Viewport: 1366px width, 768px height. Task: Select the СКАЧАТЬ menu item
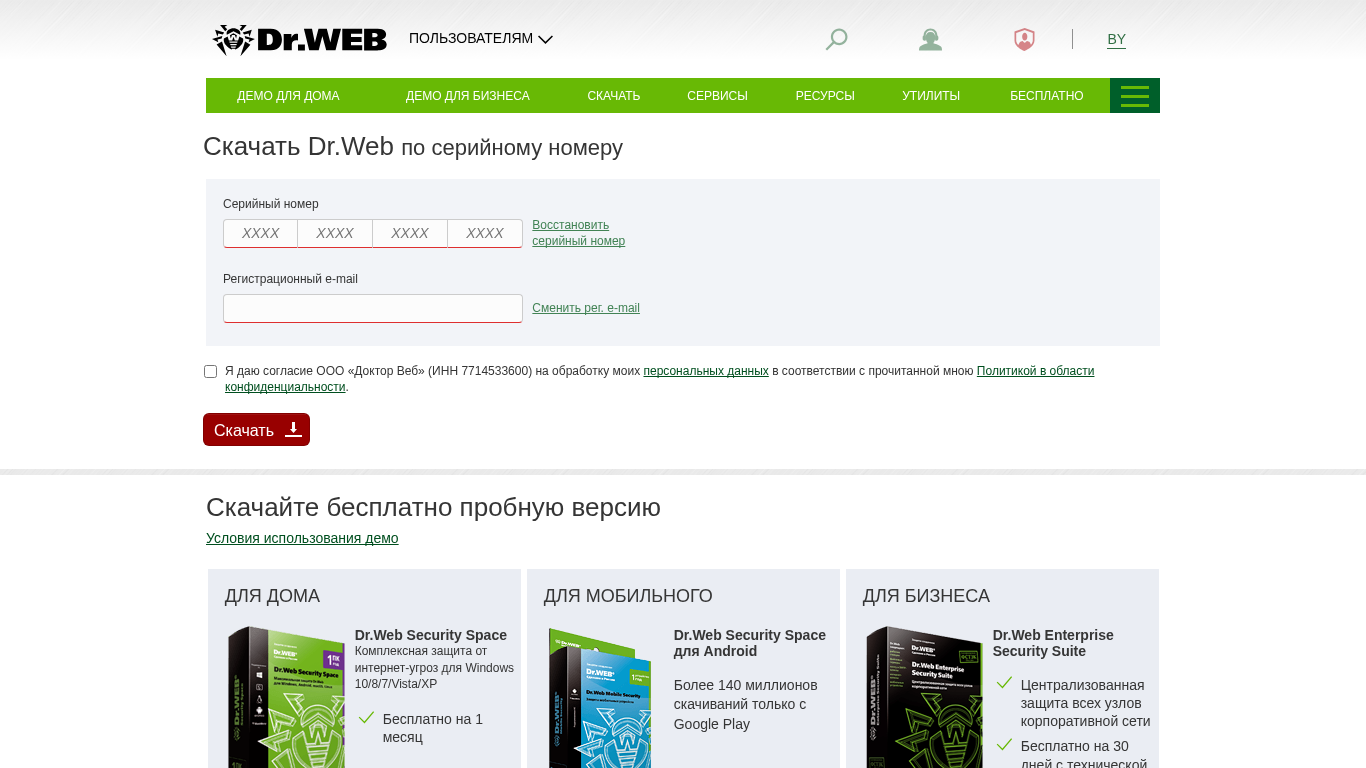[x=614, y=96]
